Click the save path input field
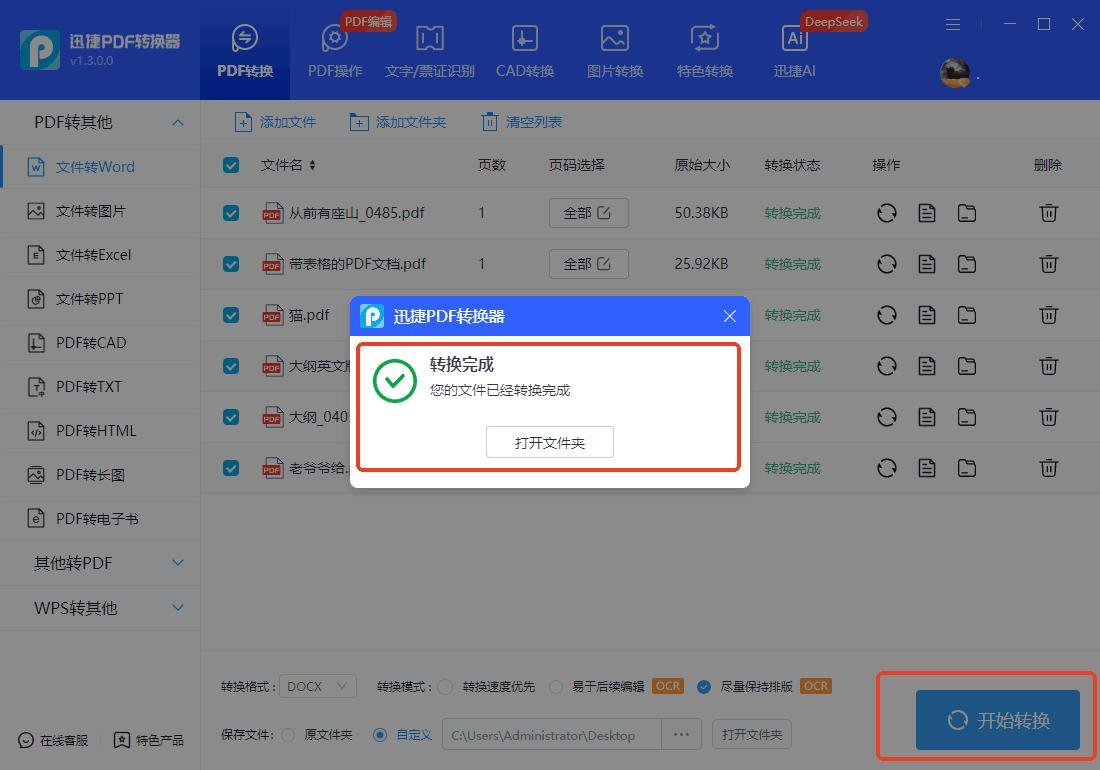The height and width of the screenshot is (770, 1100). tap(550, 735)
